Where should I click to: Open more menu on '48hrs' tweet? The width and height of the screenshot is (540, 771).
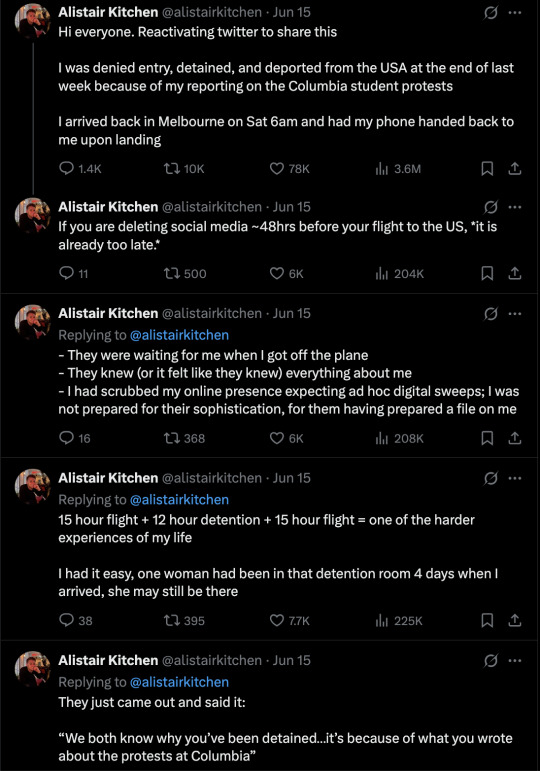click(515, 207)
